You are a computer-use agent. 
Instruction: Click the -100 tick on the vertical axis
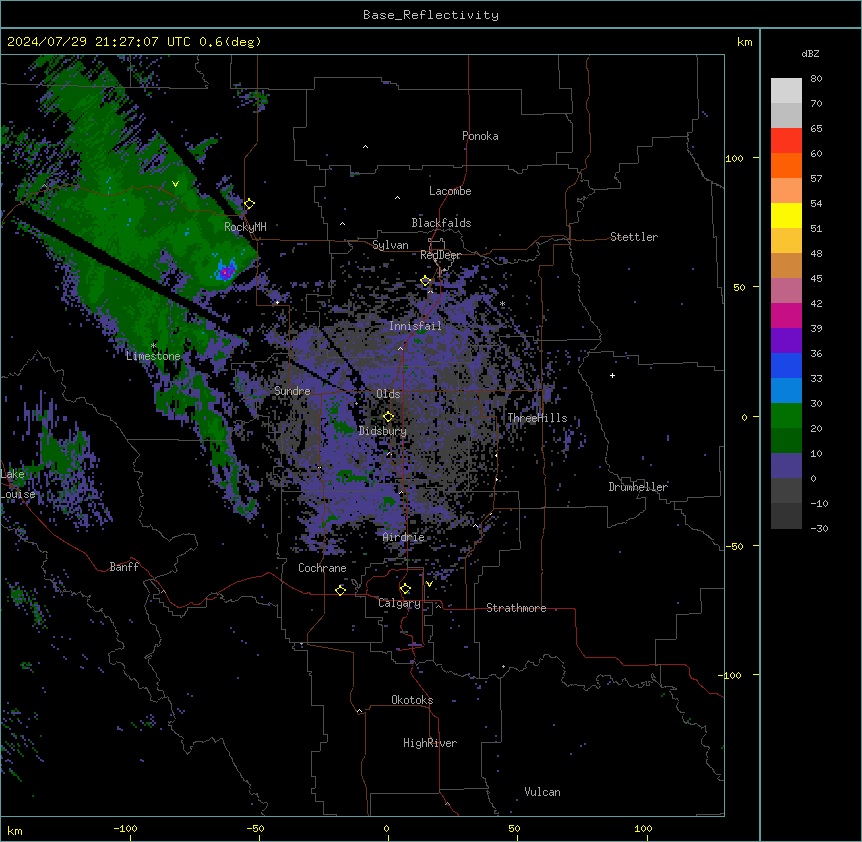[x=731, y=675]
